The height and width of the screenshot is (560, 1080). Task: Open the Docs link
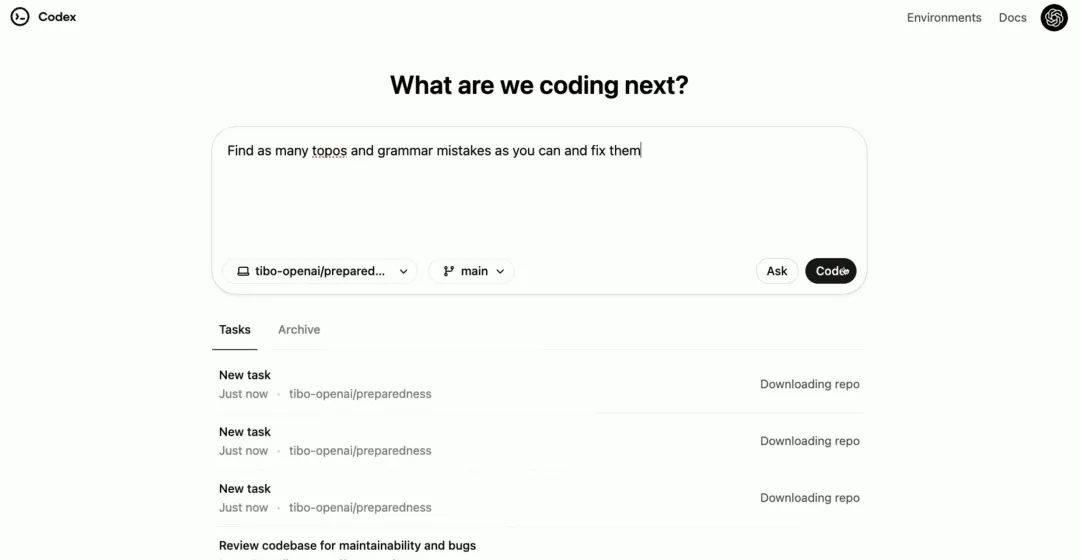[x=1012, y=18]
